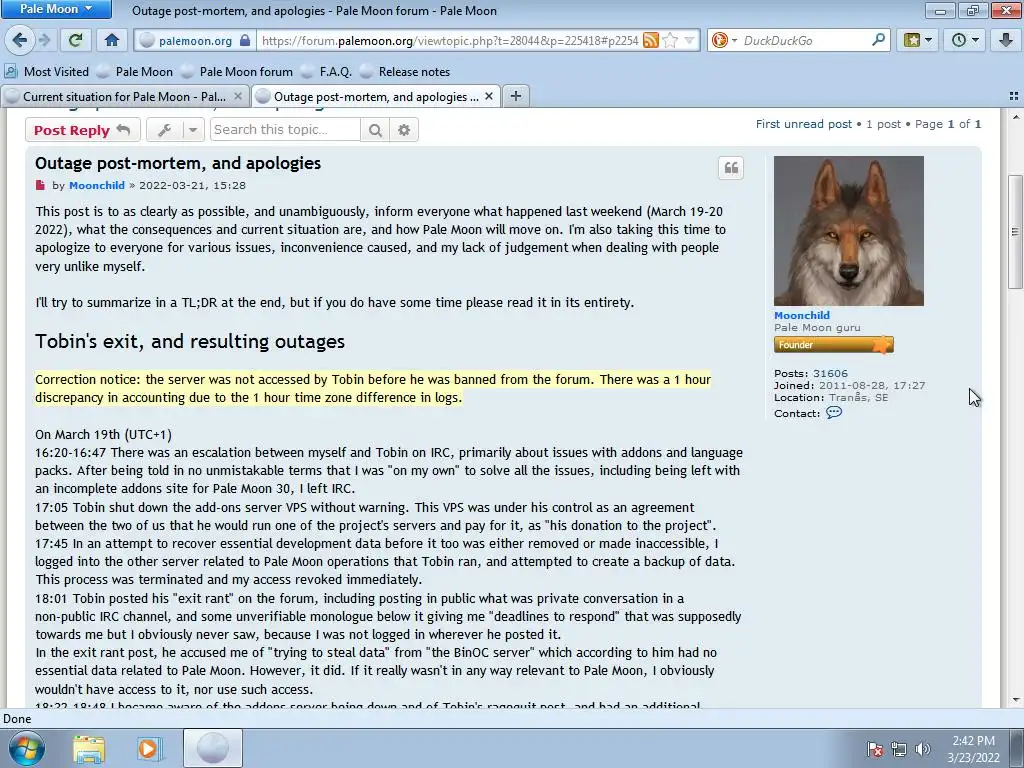
Task: Open the post title Outage post-mortem link
Action: coord(178,163)
